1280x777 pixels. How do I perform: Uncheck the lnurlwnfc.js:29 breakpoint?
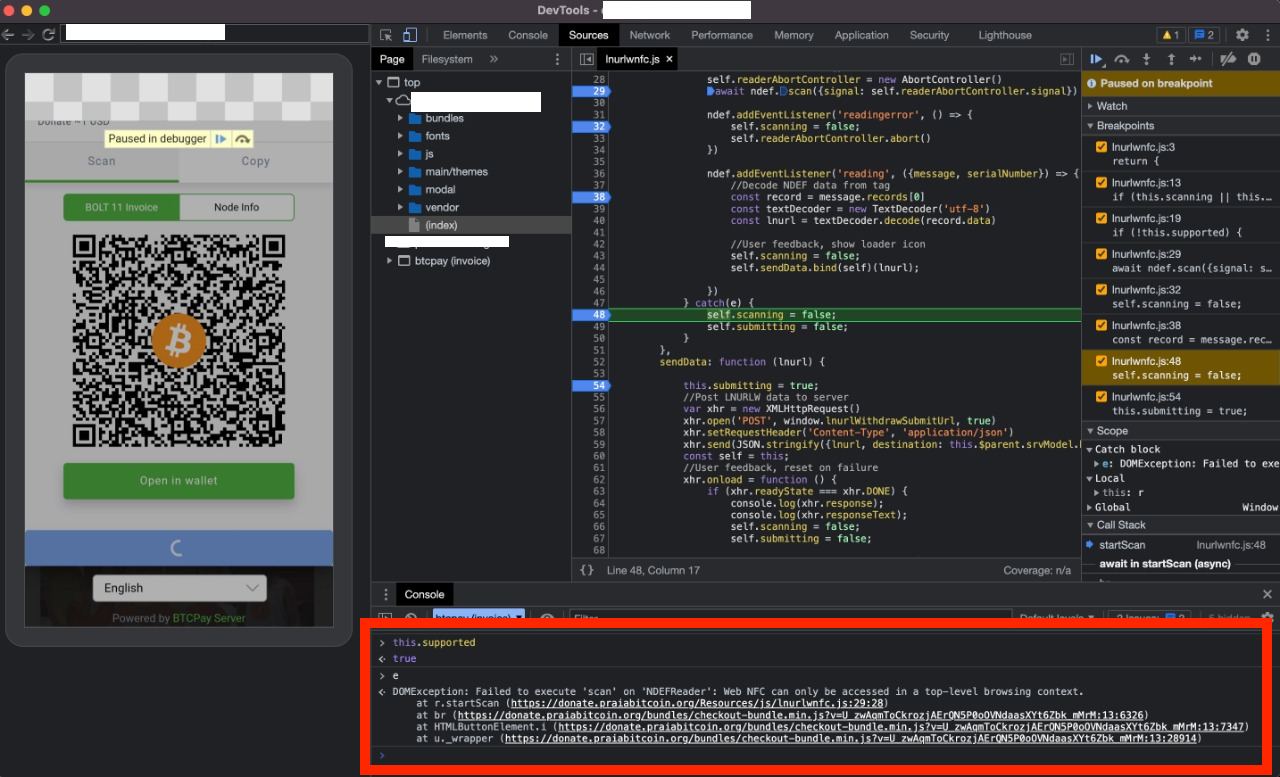1102,254
